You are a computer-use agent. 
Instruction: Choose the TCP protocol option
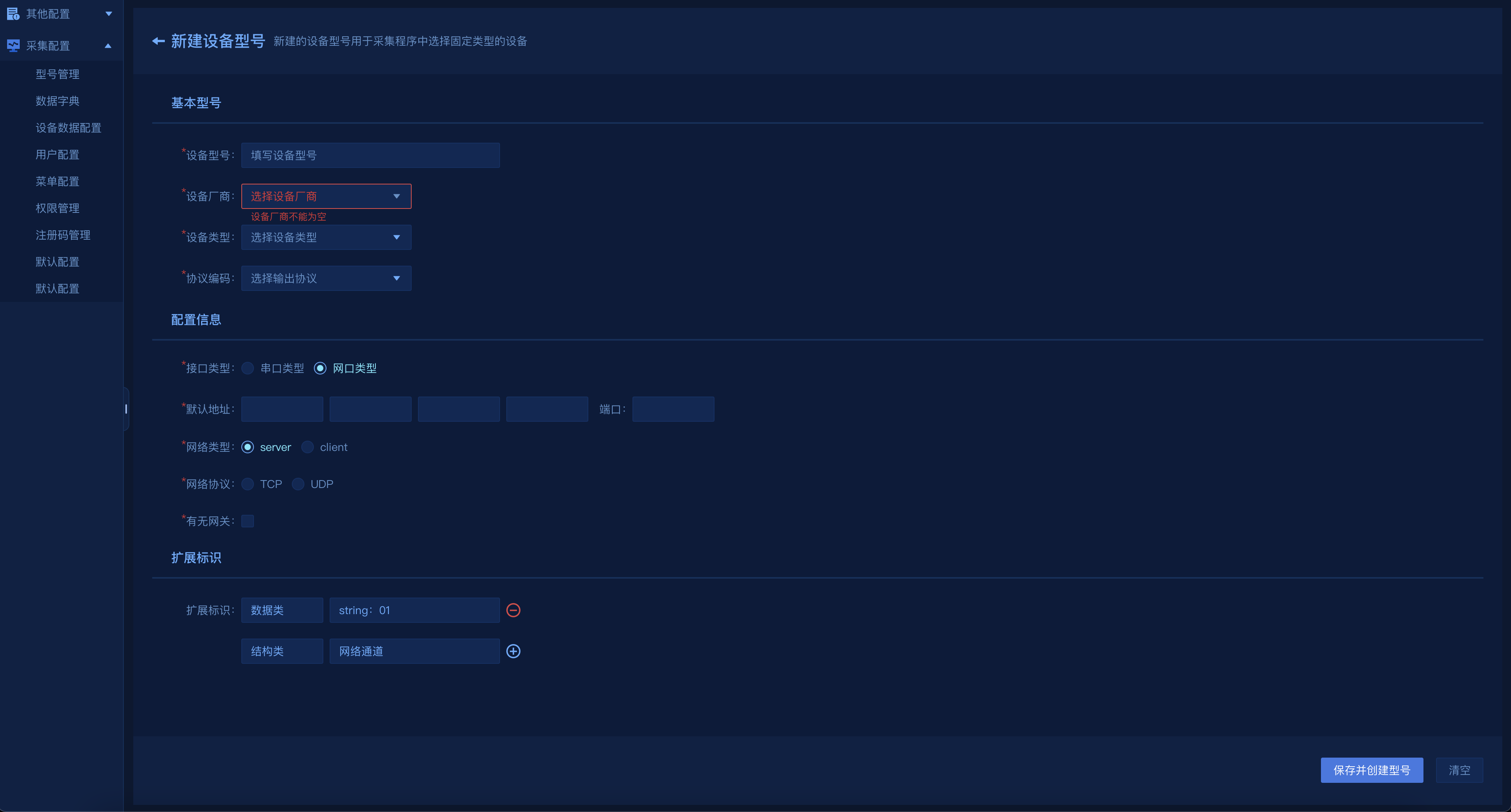point(248,484)
